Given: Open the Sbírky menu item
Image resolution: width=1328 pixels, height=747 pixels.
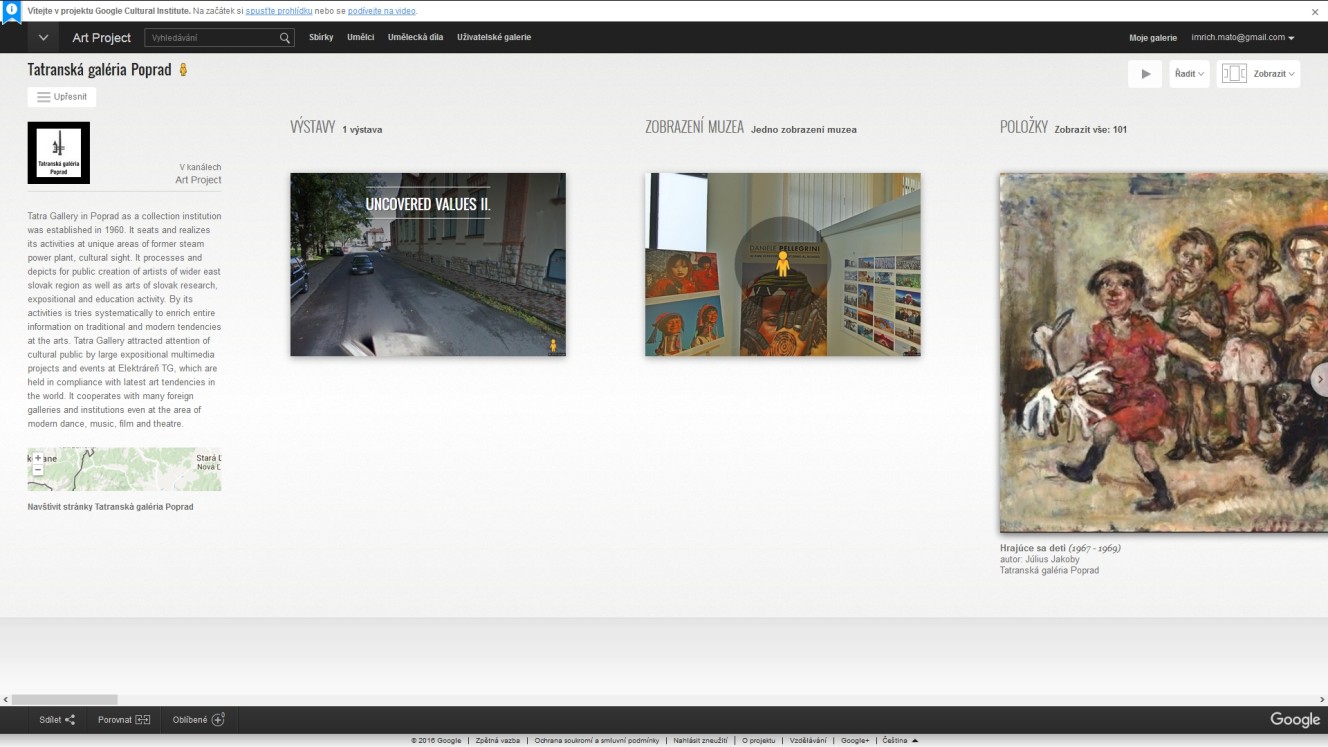Looking at the screenshot, I should click(x=321, y=38).
